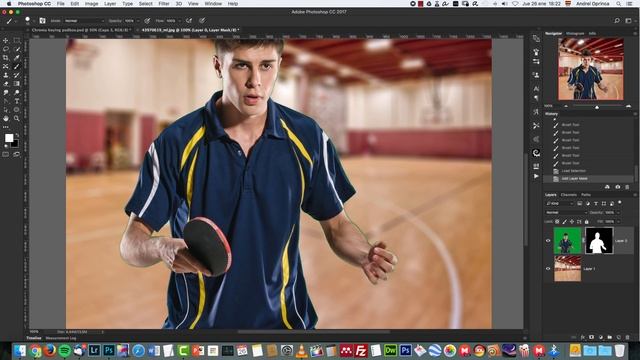This screenshot has height=360, width=640.
Task: Click the layer styles fx icon
Action: pos(583,337)
